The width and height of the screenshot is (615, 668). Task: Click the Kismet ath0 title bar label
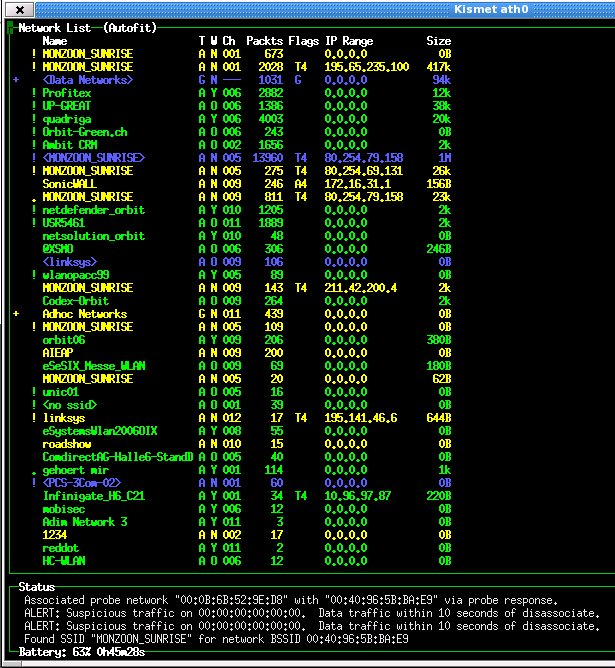(x=491, y=9)
